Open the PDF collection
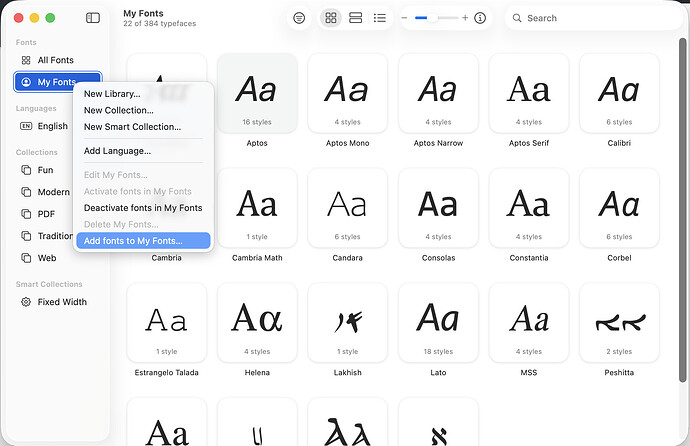This screenshot has height=446, width=690. pyautogui.click(x=44, y=214)
